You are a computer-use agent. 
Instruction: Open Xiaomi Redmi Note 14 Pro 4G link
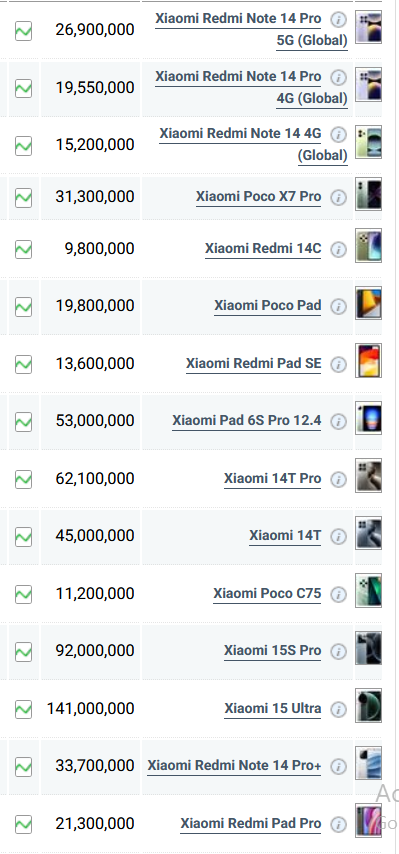pos(251,87)
